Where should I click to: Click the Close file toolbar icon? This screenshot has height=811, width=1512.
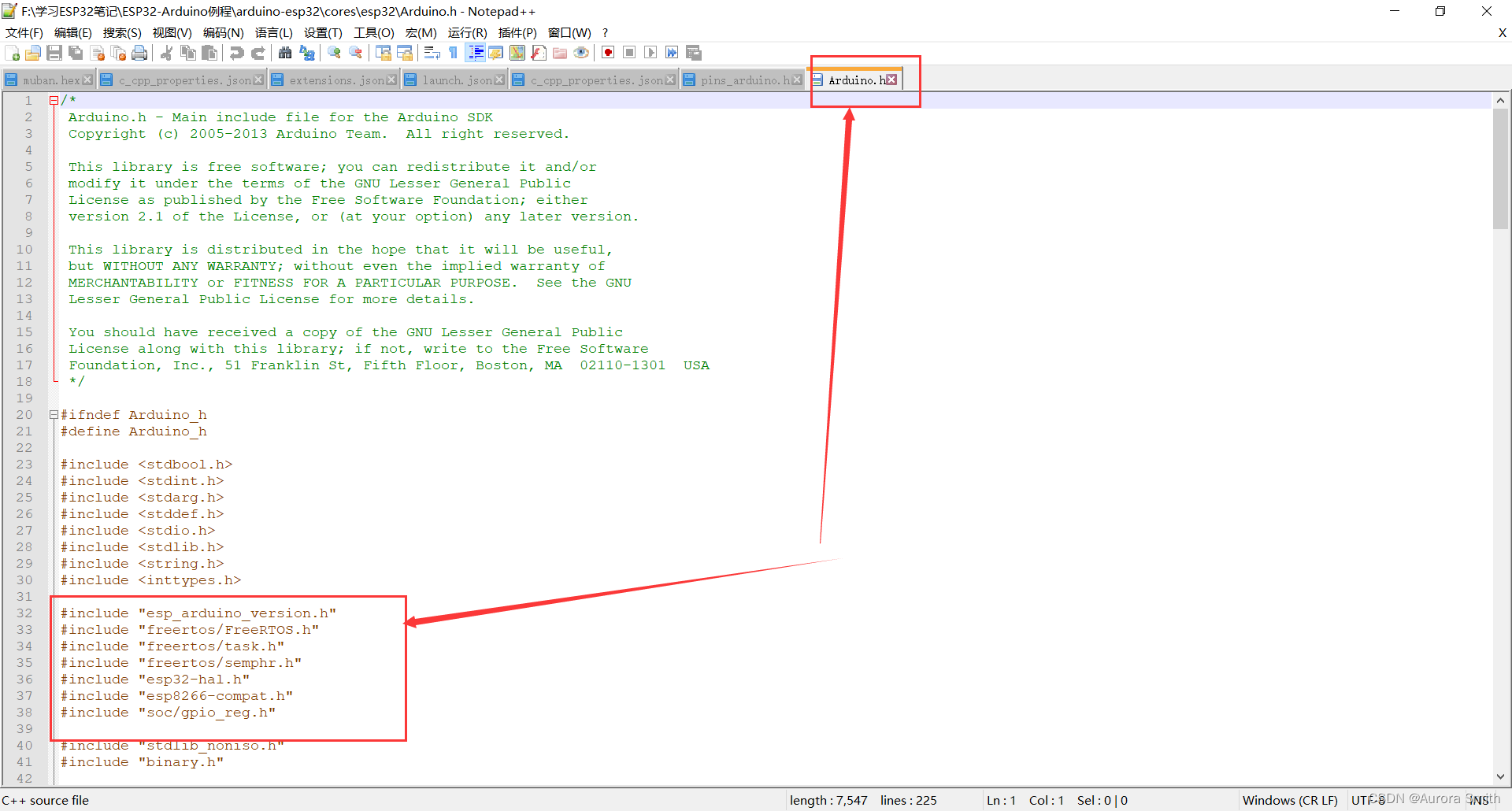tap(98, 53)
